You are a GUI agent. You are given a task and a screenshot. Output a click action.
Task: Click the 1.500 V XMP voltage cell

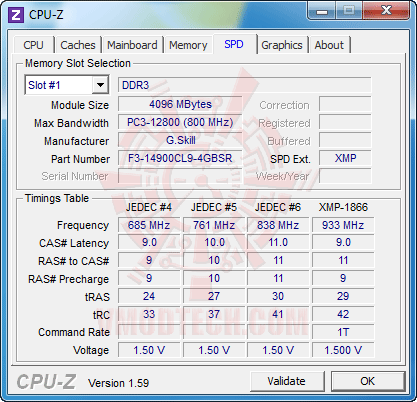point(343,350)
